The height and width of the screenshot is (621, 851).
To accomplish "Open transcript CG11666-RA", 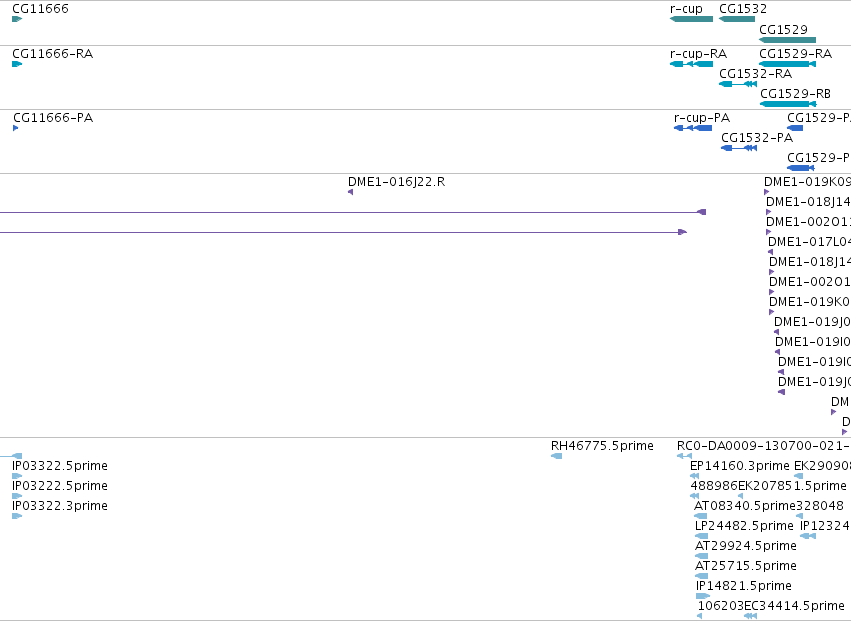I will pos(17,64).
